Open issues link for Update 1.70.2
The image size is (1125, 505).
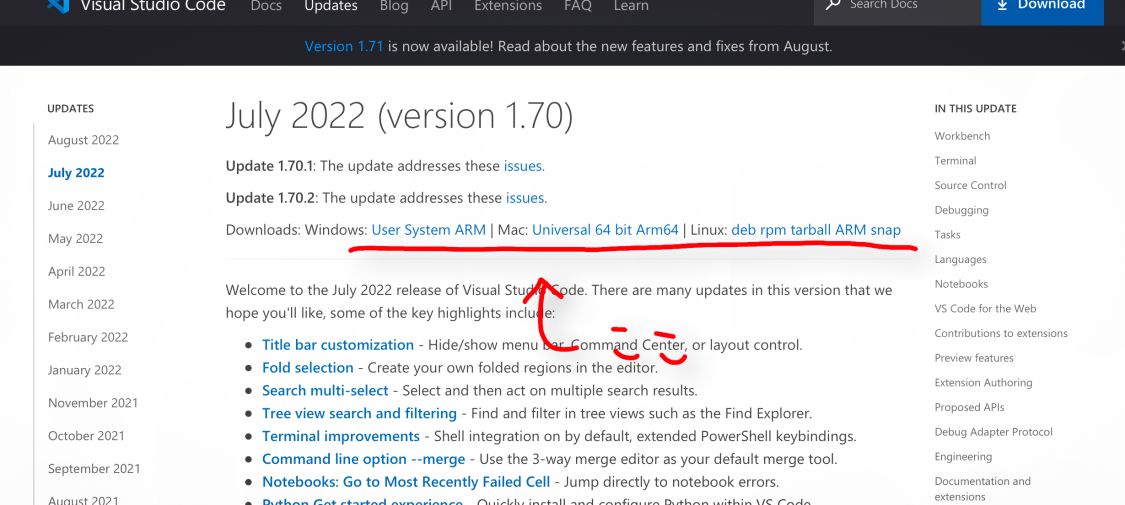[526, 198]
